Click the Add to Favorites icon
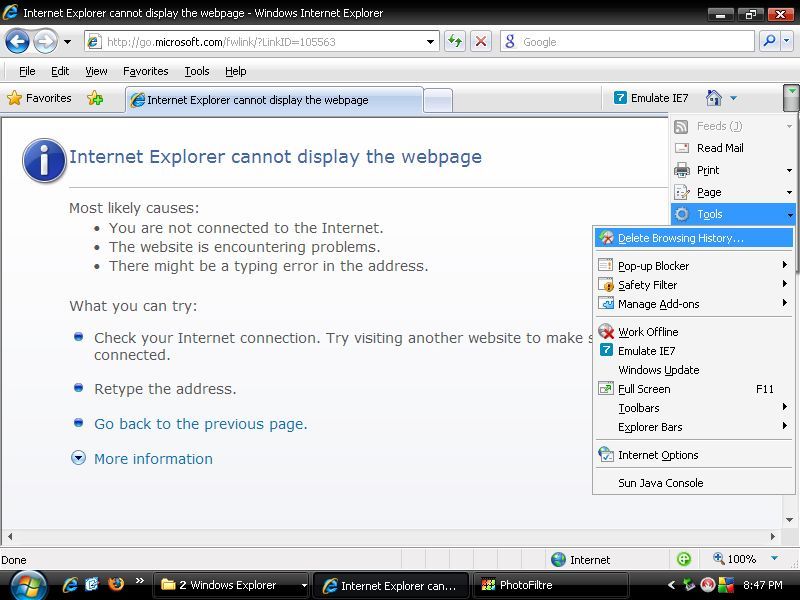Viewport: 800px width, 600px height. 93,98
